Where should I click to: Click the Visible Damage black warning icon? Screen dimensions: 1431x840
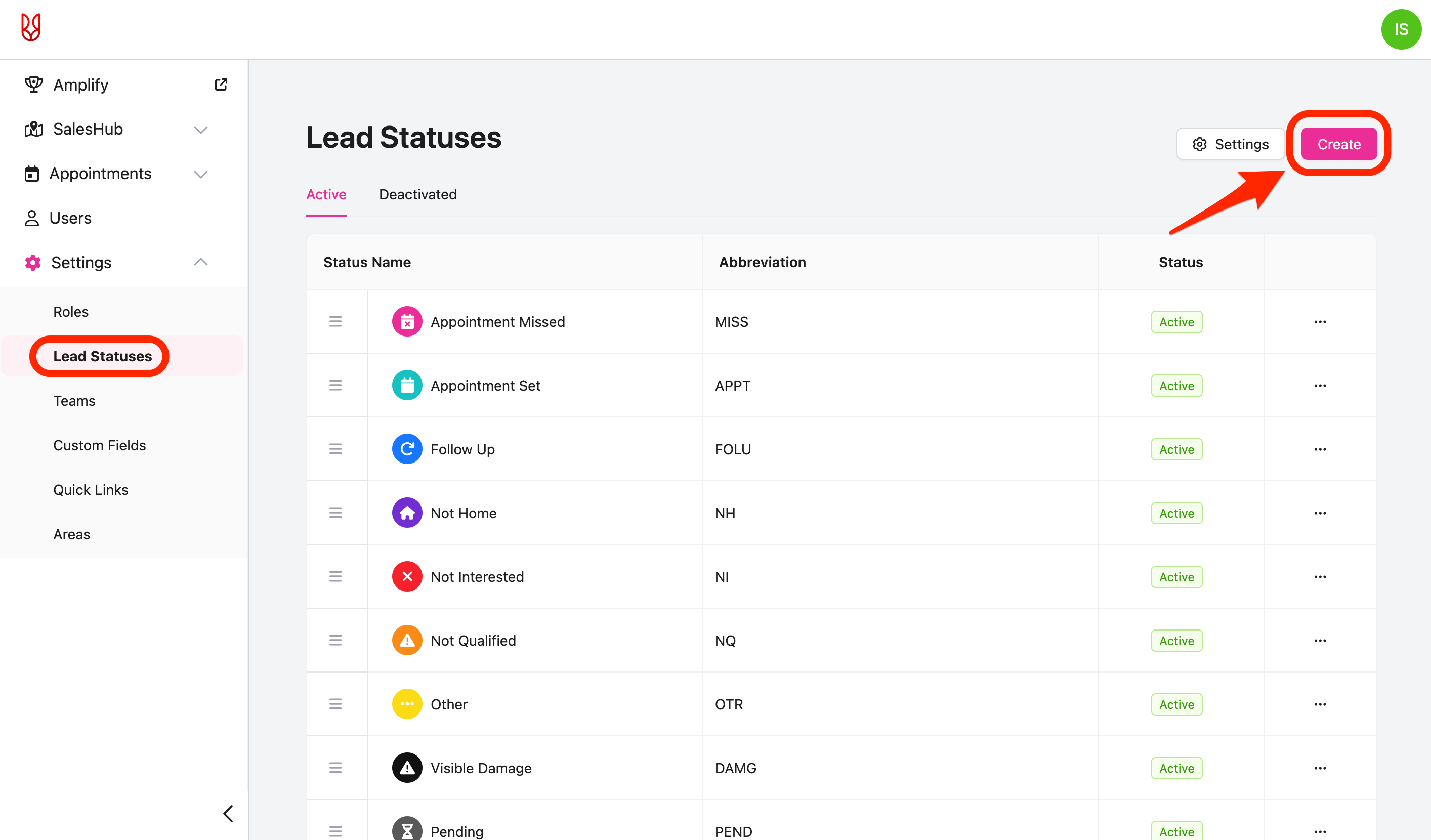[x=407, y=768]
